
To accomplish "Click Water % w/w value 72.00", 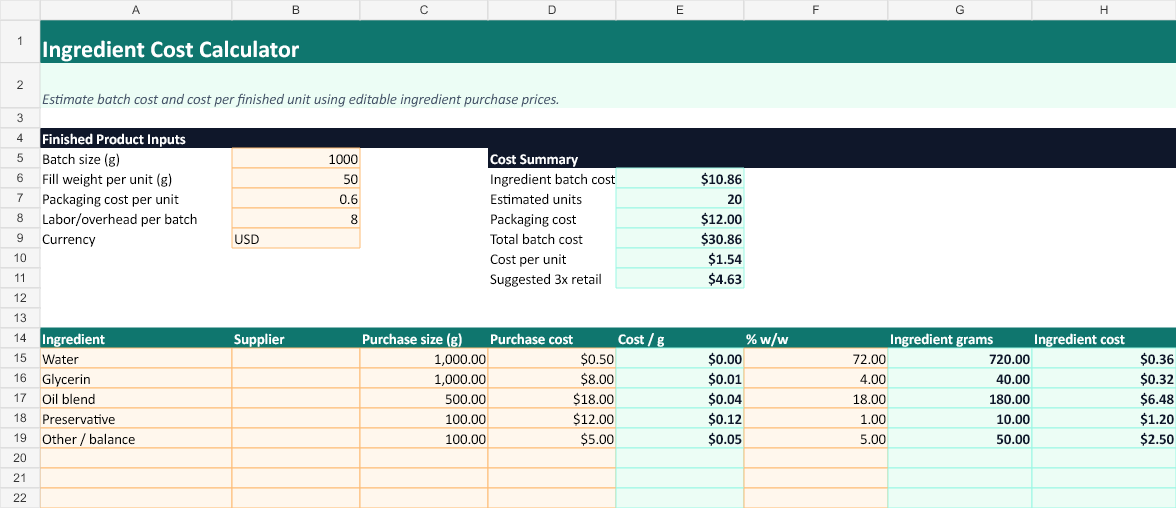I will pyautogui.click(x=816, y=359).
